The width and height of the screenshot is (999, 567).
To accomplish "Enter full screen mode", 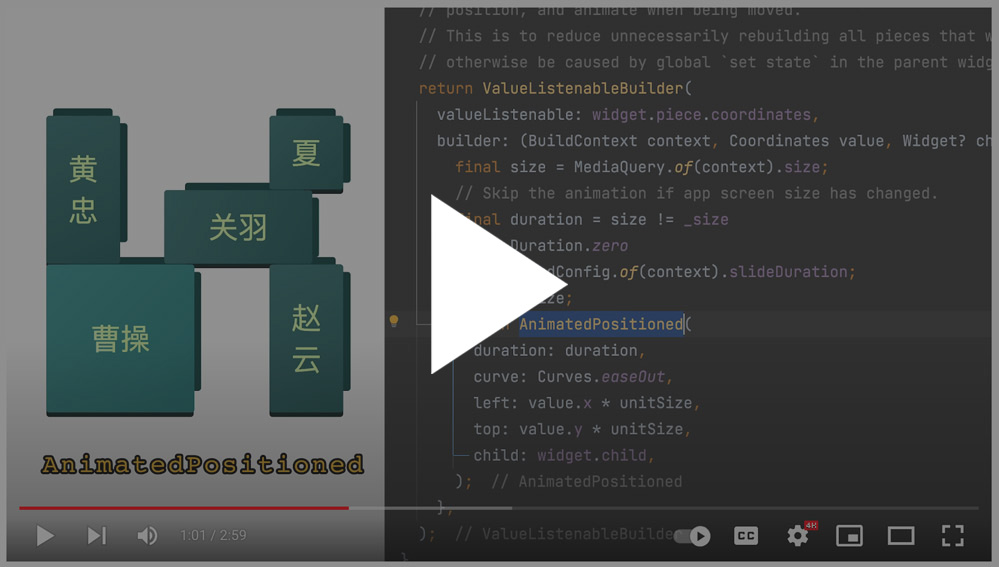I will coord(952,536).
